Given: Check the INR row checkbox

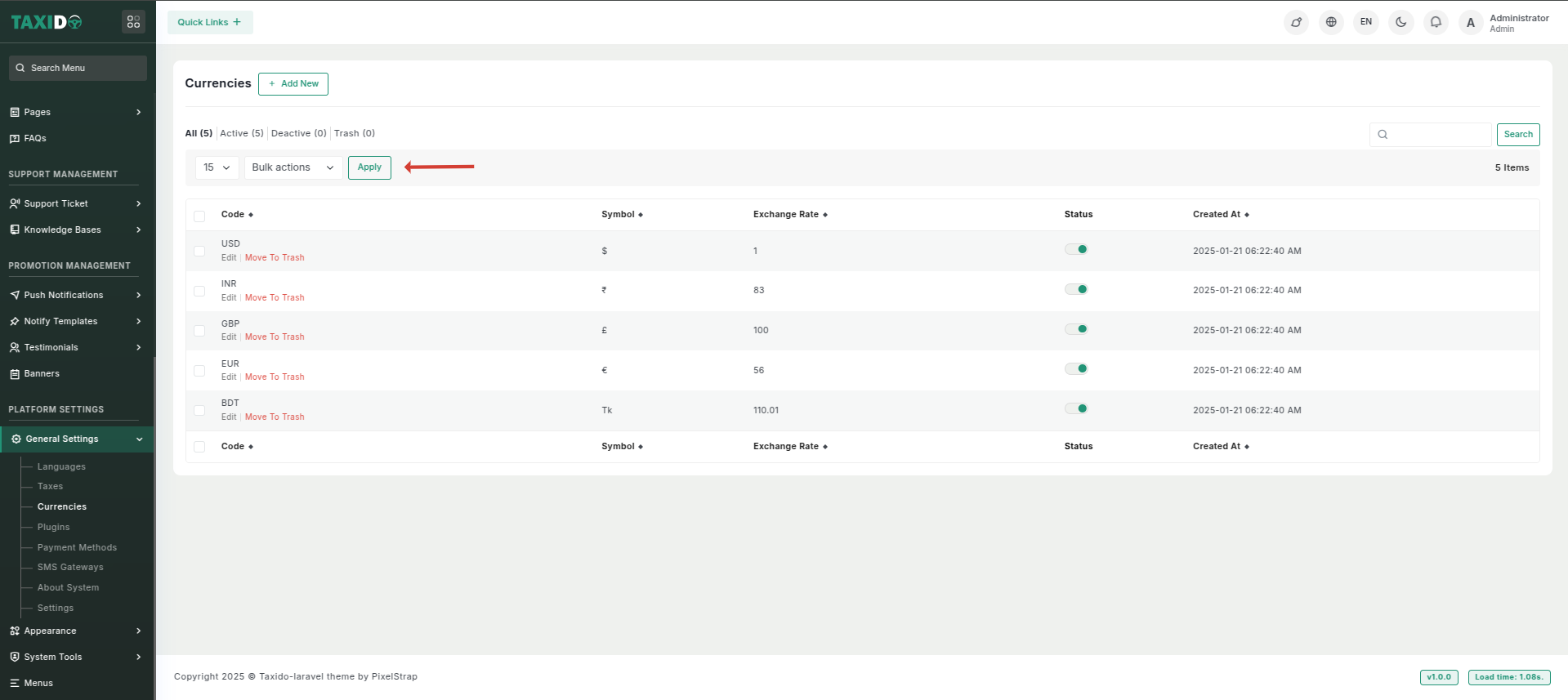Looking at the screenshot, I should pyautogui.click(x=199, y=291).
